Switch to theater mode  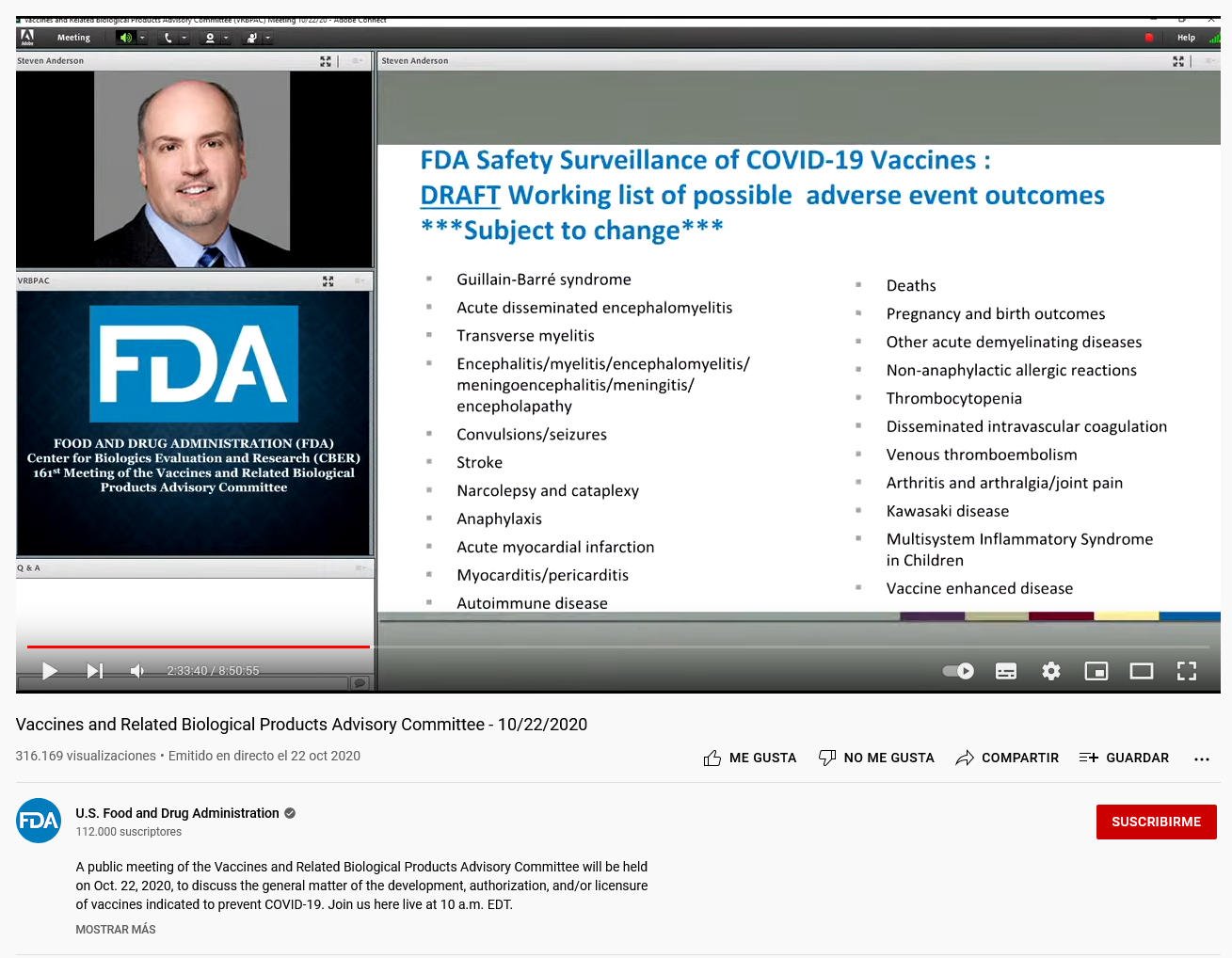(x=1141, y=671)
